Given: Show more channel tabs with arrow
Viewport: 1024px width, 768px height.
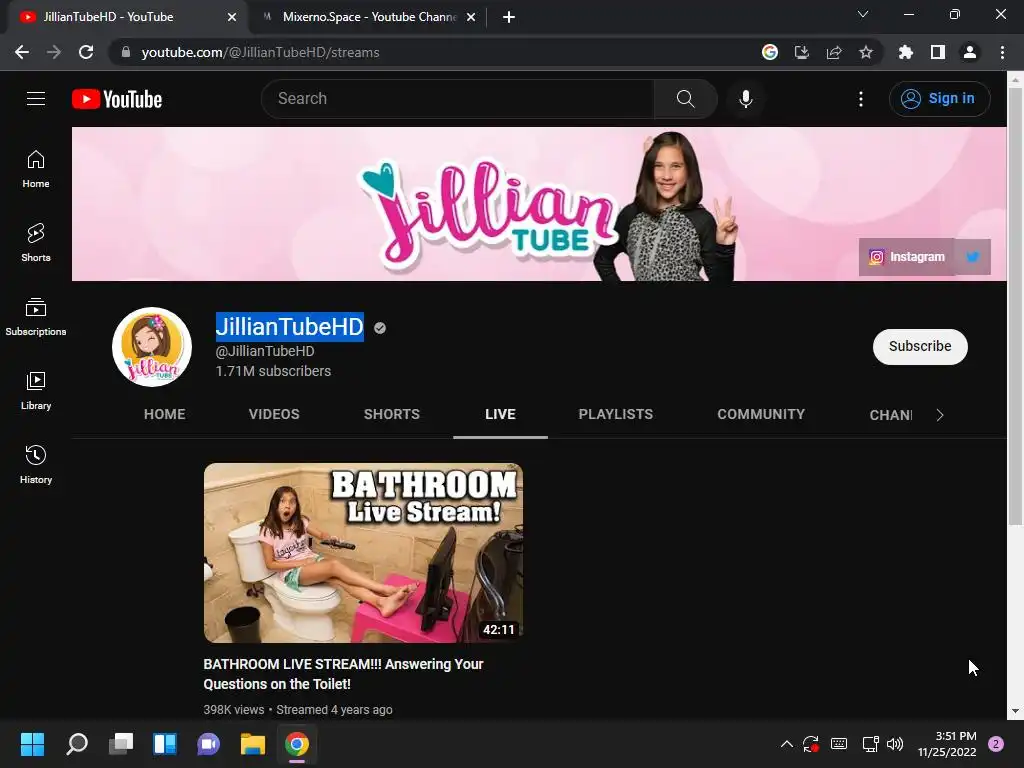Looking at the screenshot, I should coord(940,415).
